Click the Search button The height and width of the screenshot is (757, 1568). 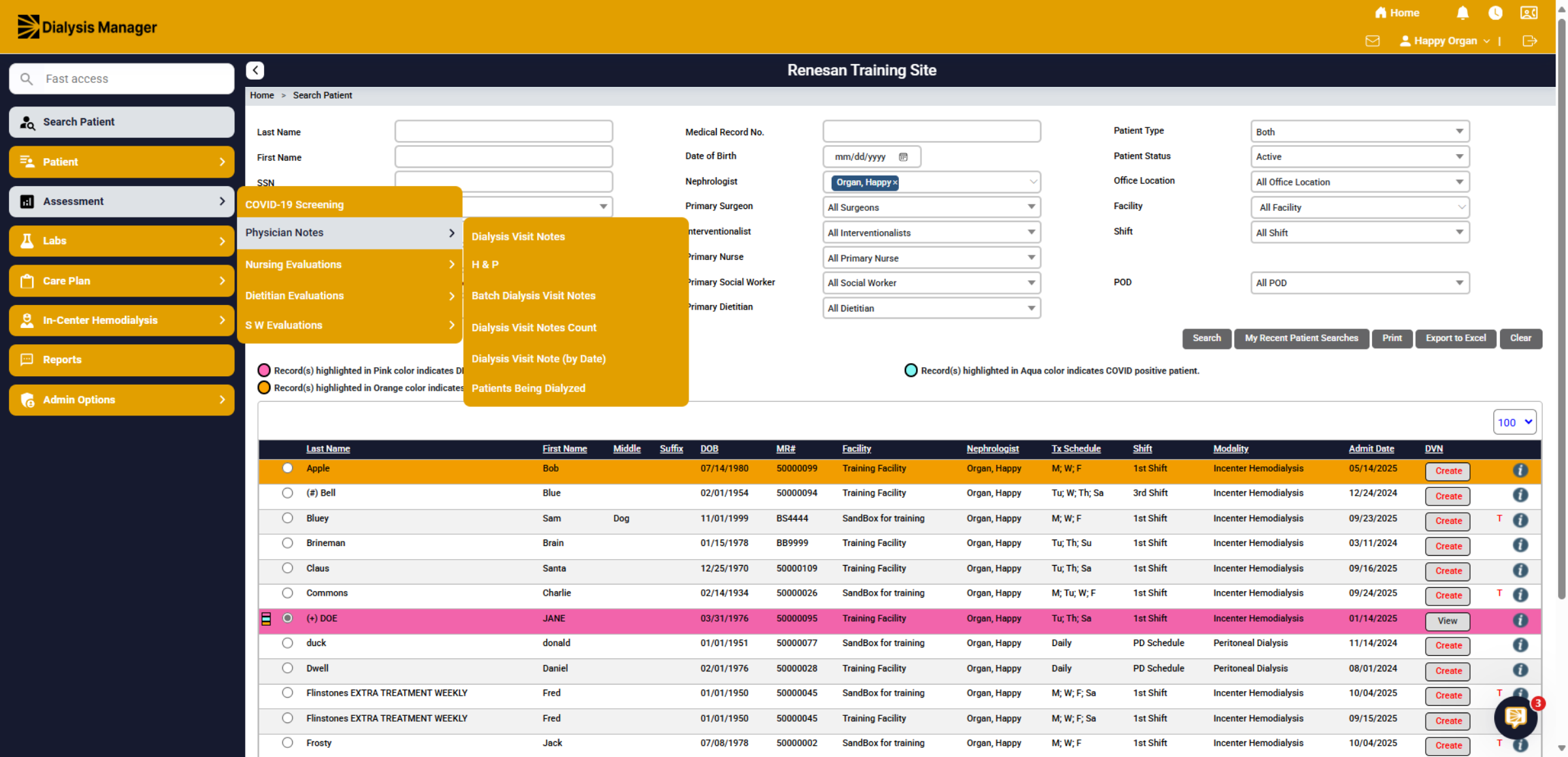[x=1207, y=338]
